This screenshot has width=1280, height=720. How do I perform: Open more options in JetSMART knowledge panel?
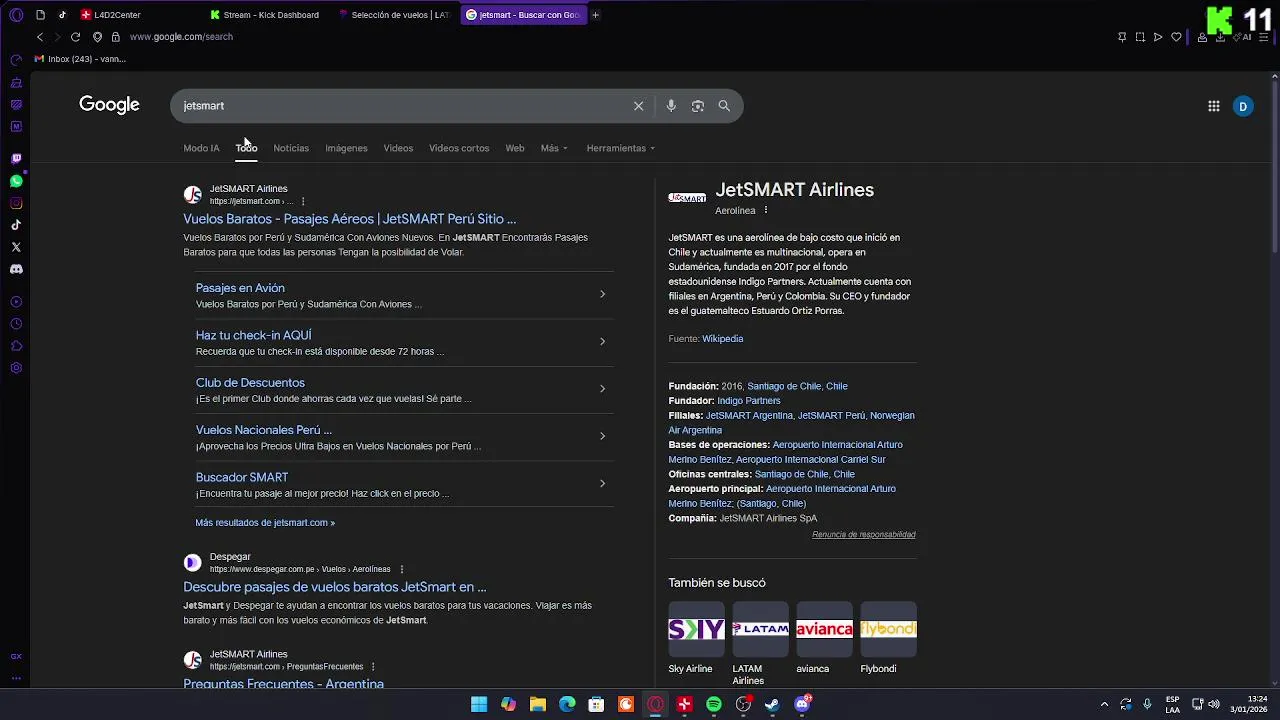coord(766,210)
